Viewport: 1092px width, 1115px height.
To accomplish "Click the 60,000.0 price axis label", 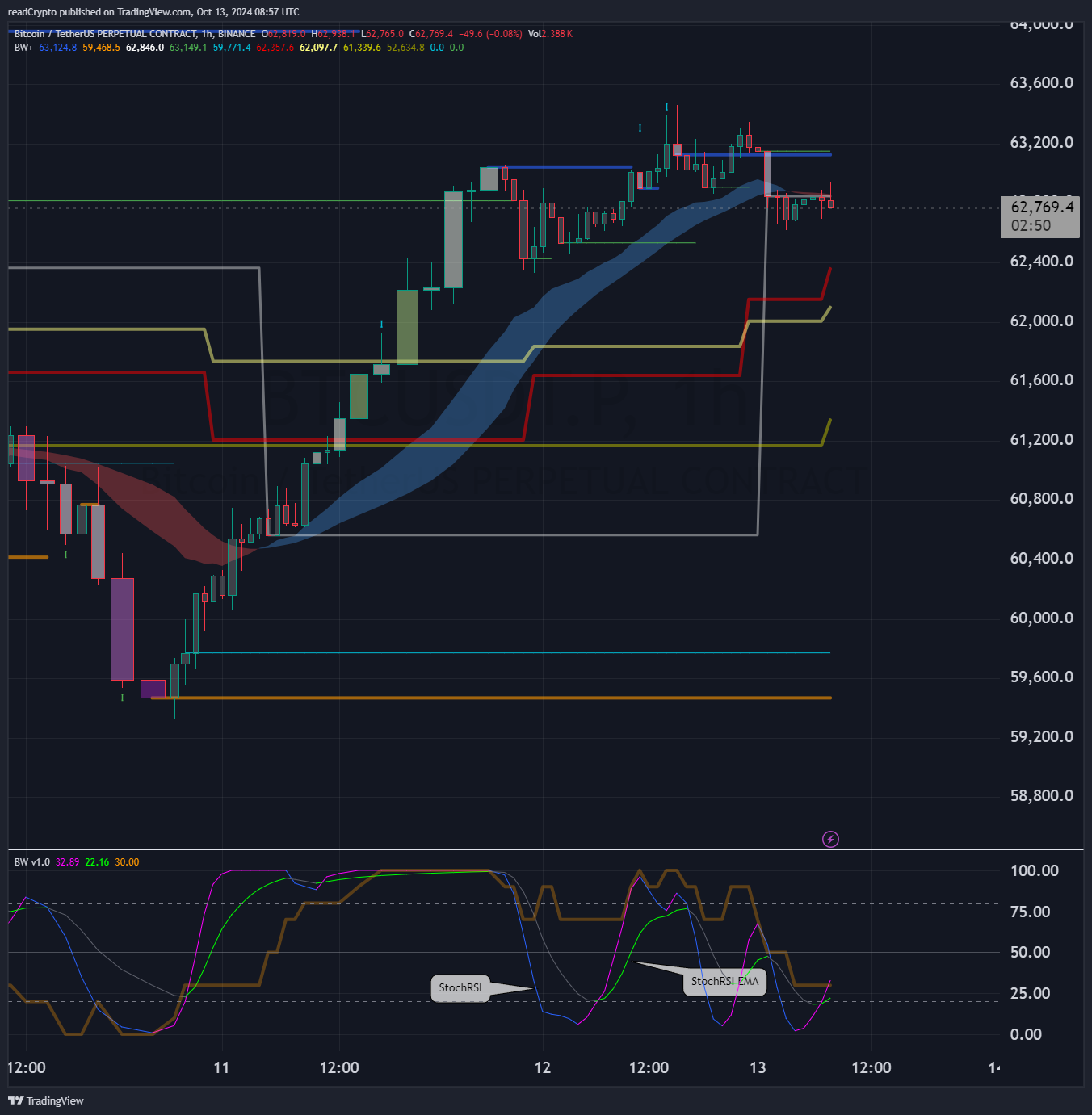I will (x=1042, y=618).
